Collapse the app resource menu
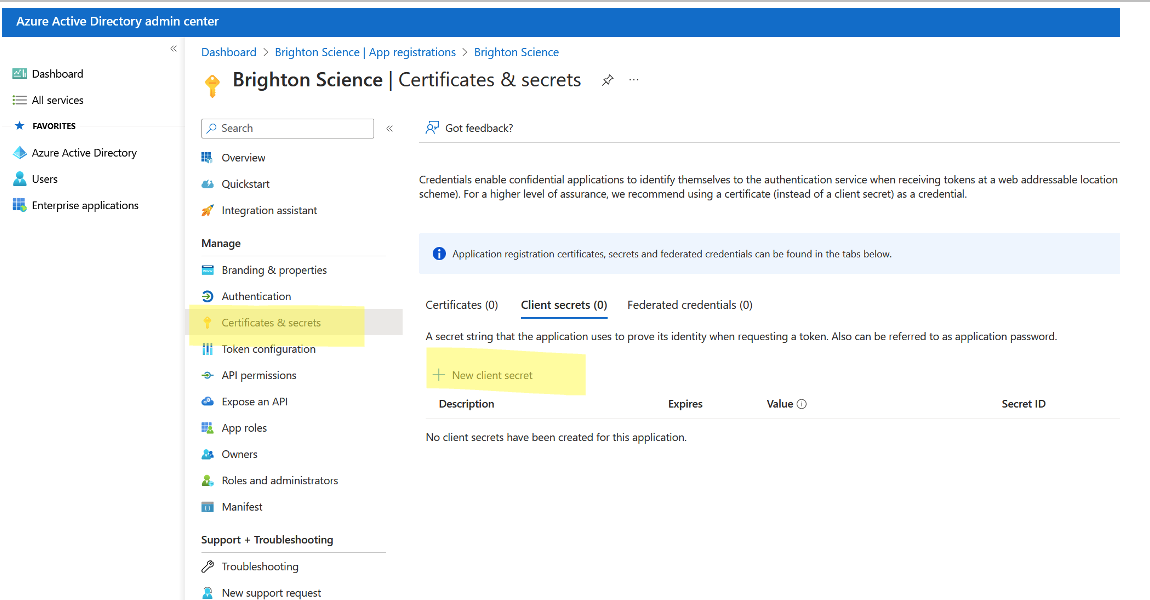This screenshot has height=600, width=1150. [390, 128]
